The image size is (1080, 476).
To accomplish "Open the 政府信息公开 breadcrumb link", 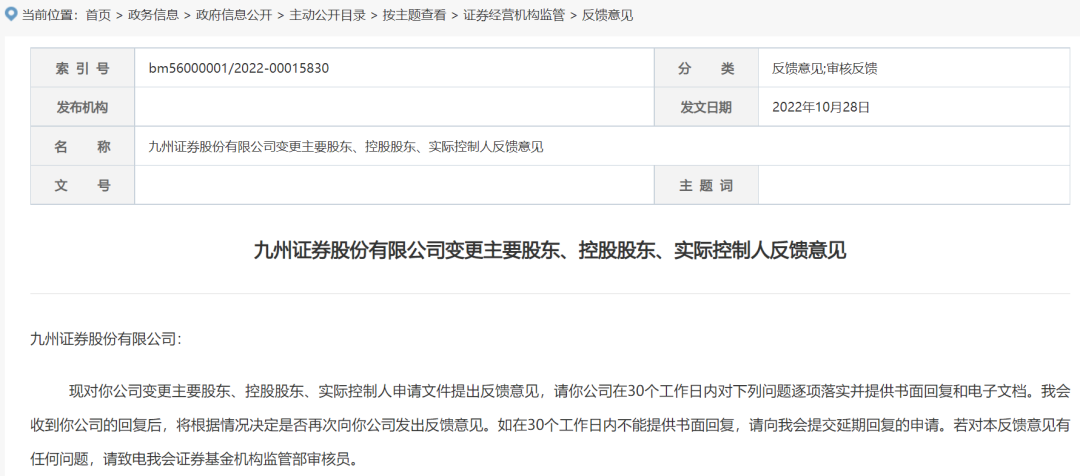I will pos(233,15).
